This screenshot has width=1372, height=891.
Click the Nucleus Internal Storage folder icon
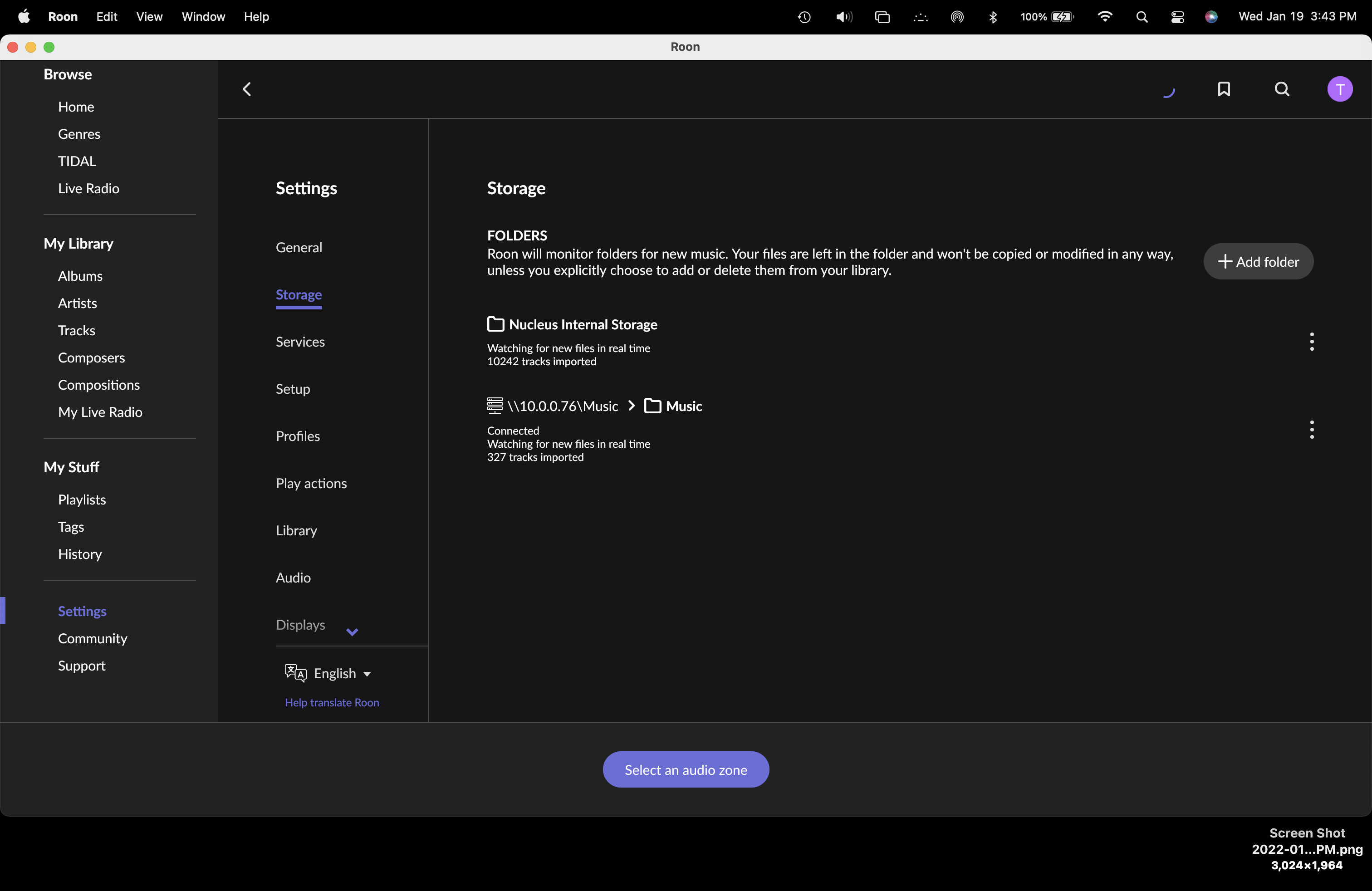496,324
